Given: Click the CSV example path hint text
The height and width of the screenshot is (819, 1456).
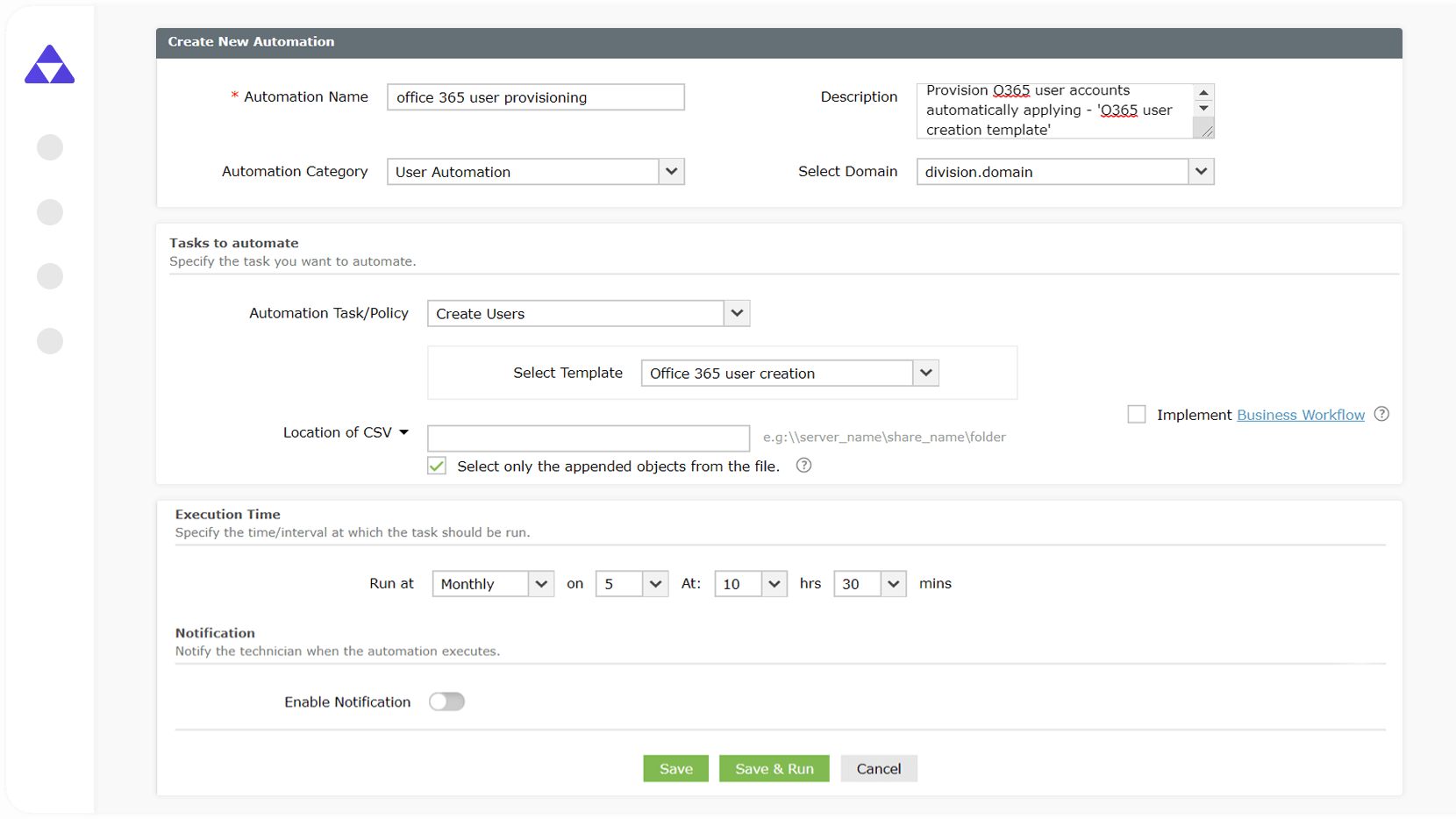Looking at the screenshot, I should 884,437.
